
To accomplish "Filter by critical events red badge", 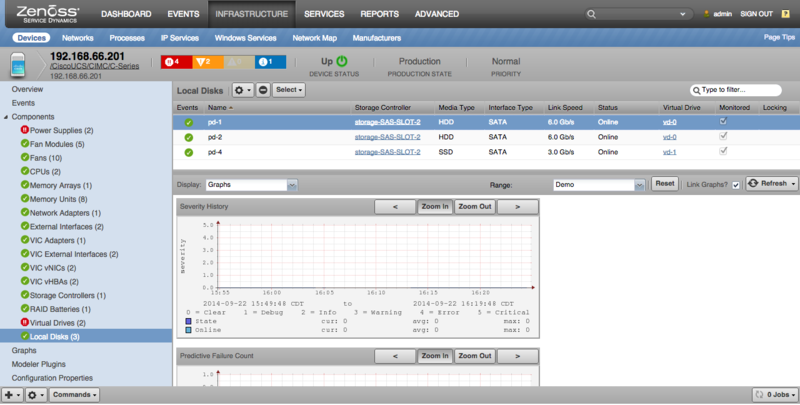I will click(177, 62).
